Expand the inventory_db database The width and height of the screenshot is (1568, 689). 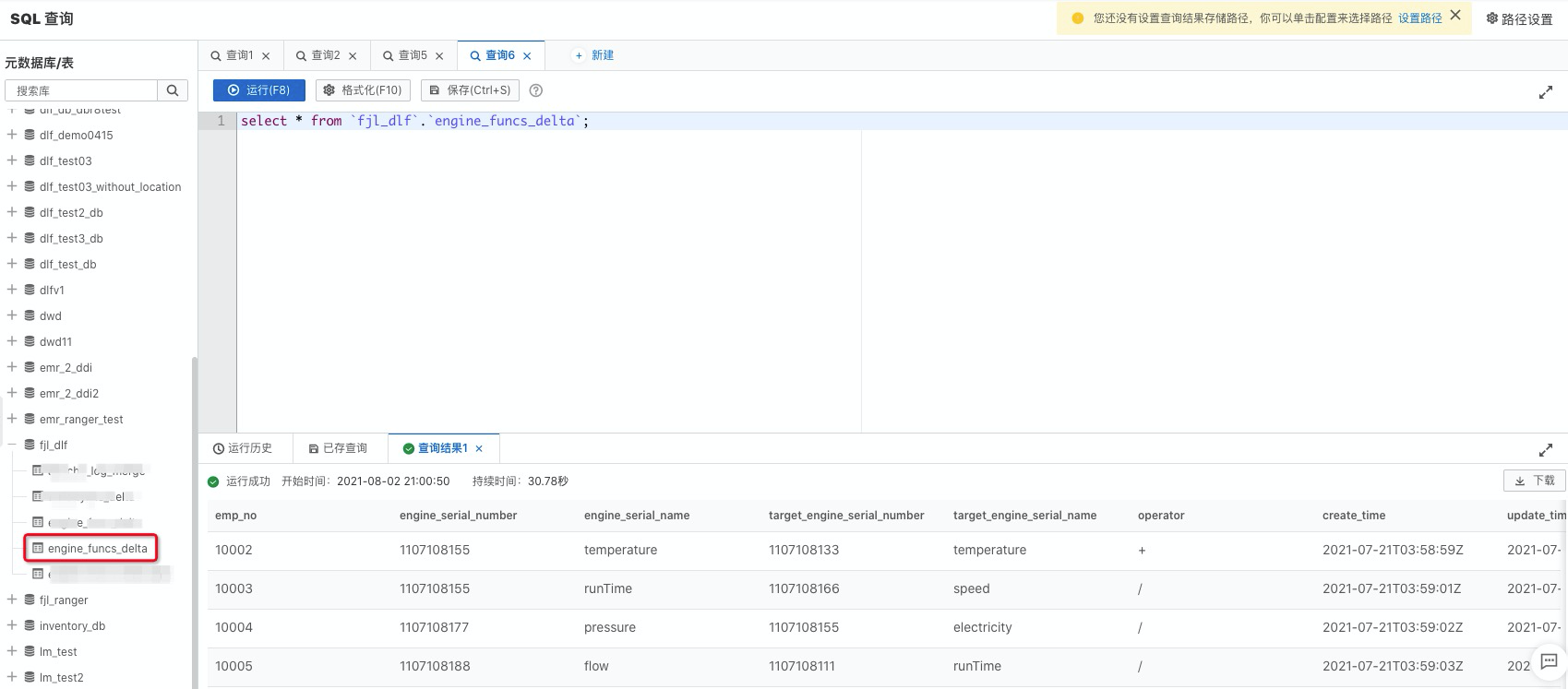[x=12, y=625]
